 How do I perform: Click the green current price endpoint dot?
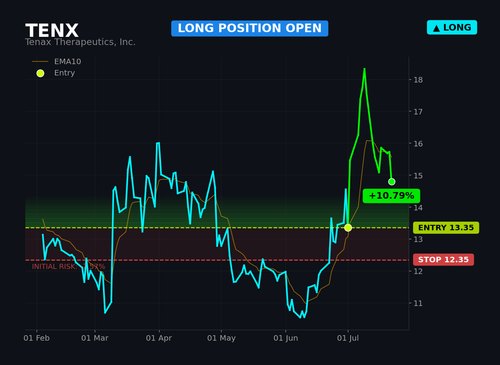point(392,182)
